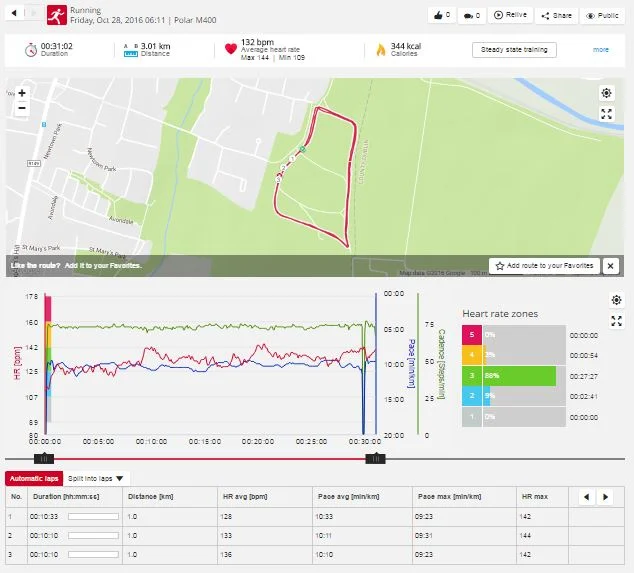Click Steady state training button
The image size is (634, 573).
(x=514, y=50)
